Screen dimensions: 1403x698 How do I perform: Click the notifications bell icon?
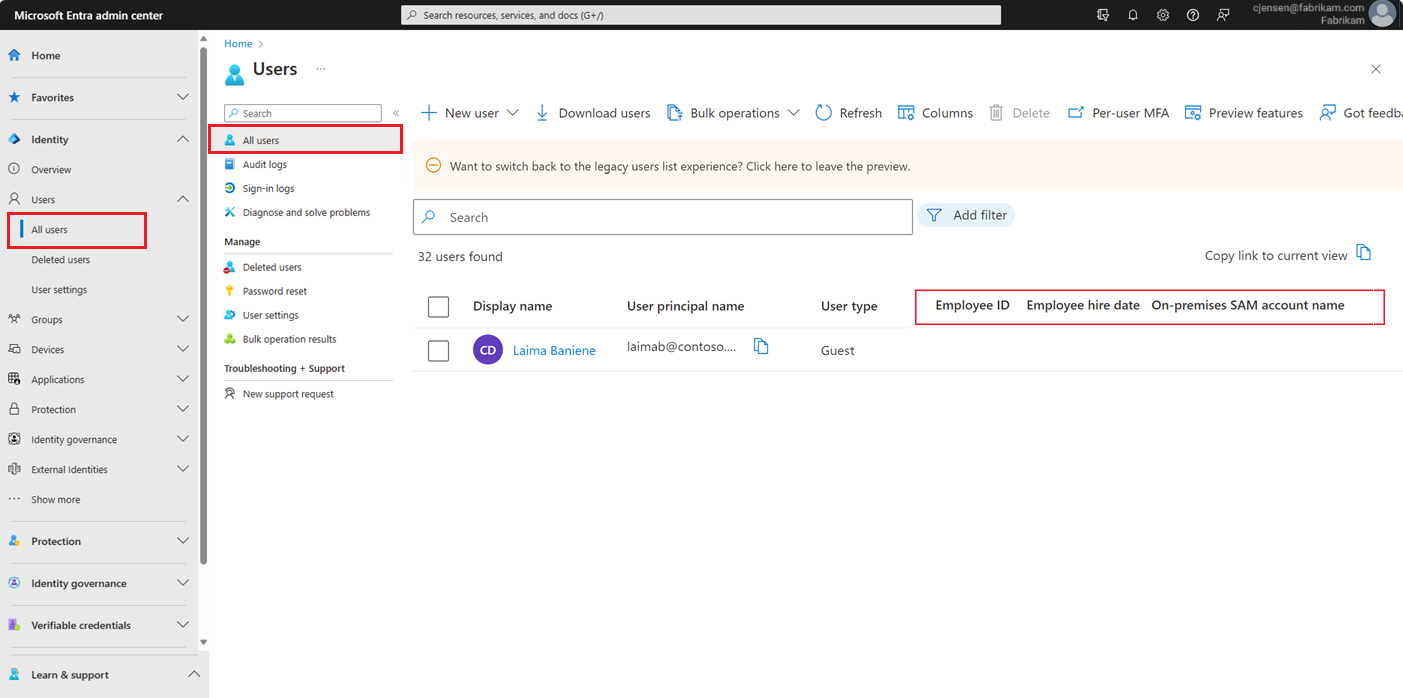[x=1133, y=15]
